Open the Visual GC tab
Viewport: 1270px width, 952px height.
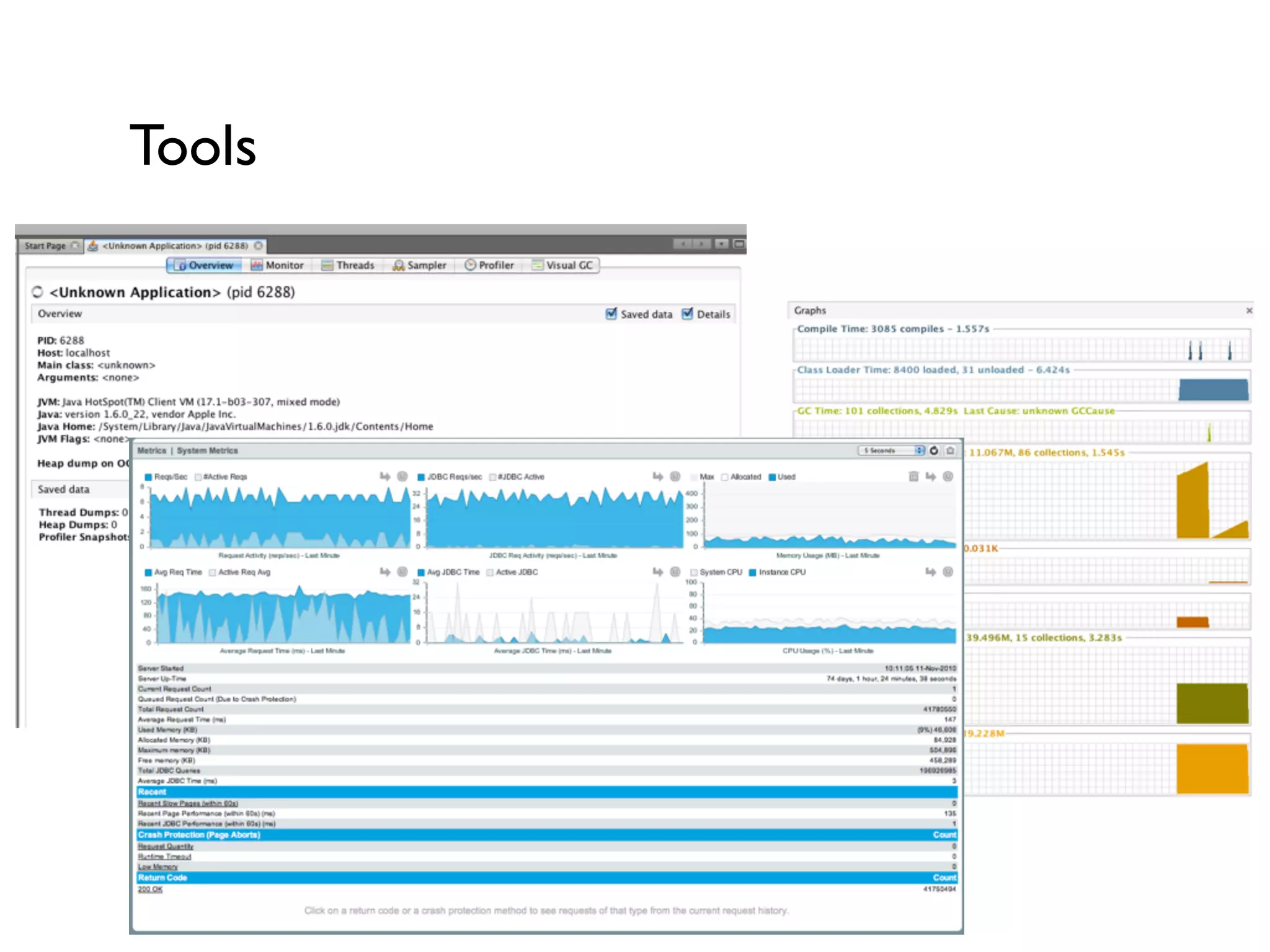(x=562, y=265)
